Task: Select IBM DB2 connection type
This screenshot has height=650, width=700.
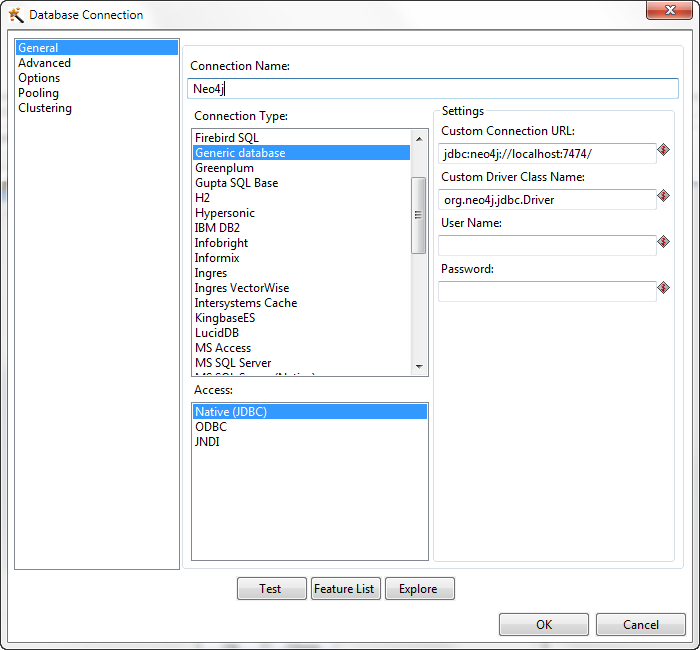Action: (x=301, y=228)
